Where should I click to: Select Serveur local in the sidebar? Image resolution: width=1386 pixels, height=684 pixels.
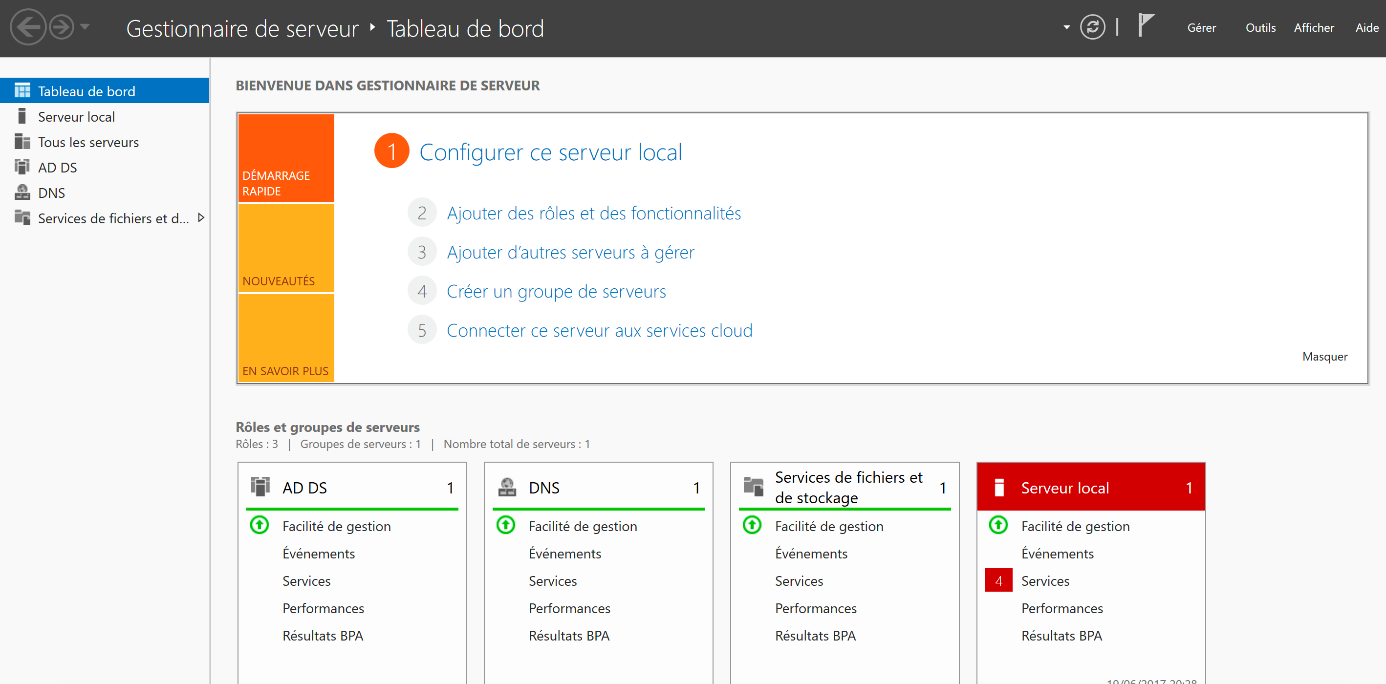(76, 117)
